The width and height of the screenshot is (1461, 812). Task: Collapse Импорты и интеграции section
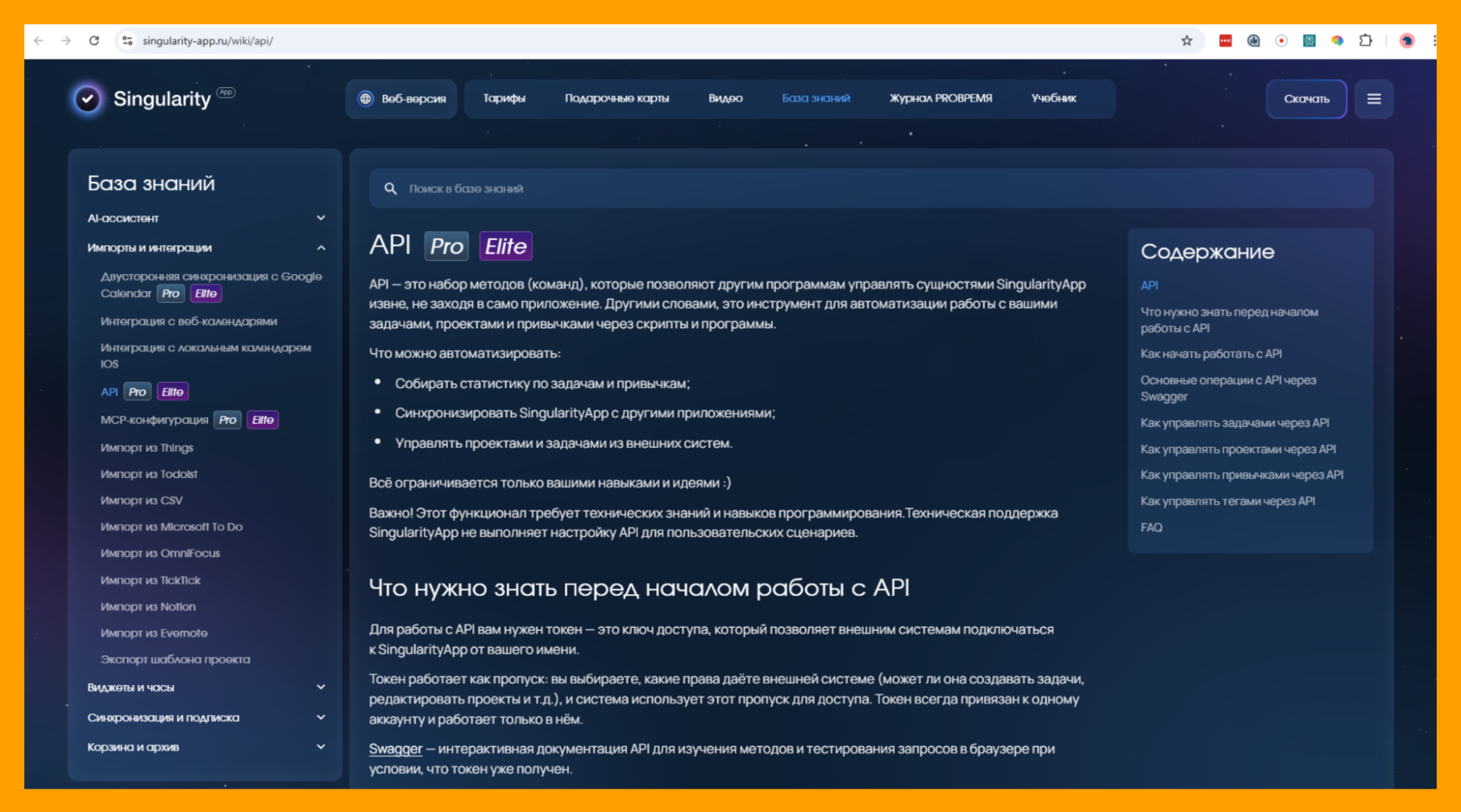(x=321, y=248)
